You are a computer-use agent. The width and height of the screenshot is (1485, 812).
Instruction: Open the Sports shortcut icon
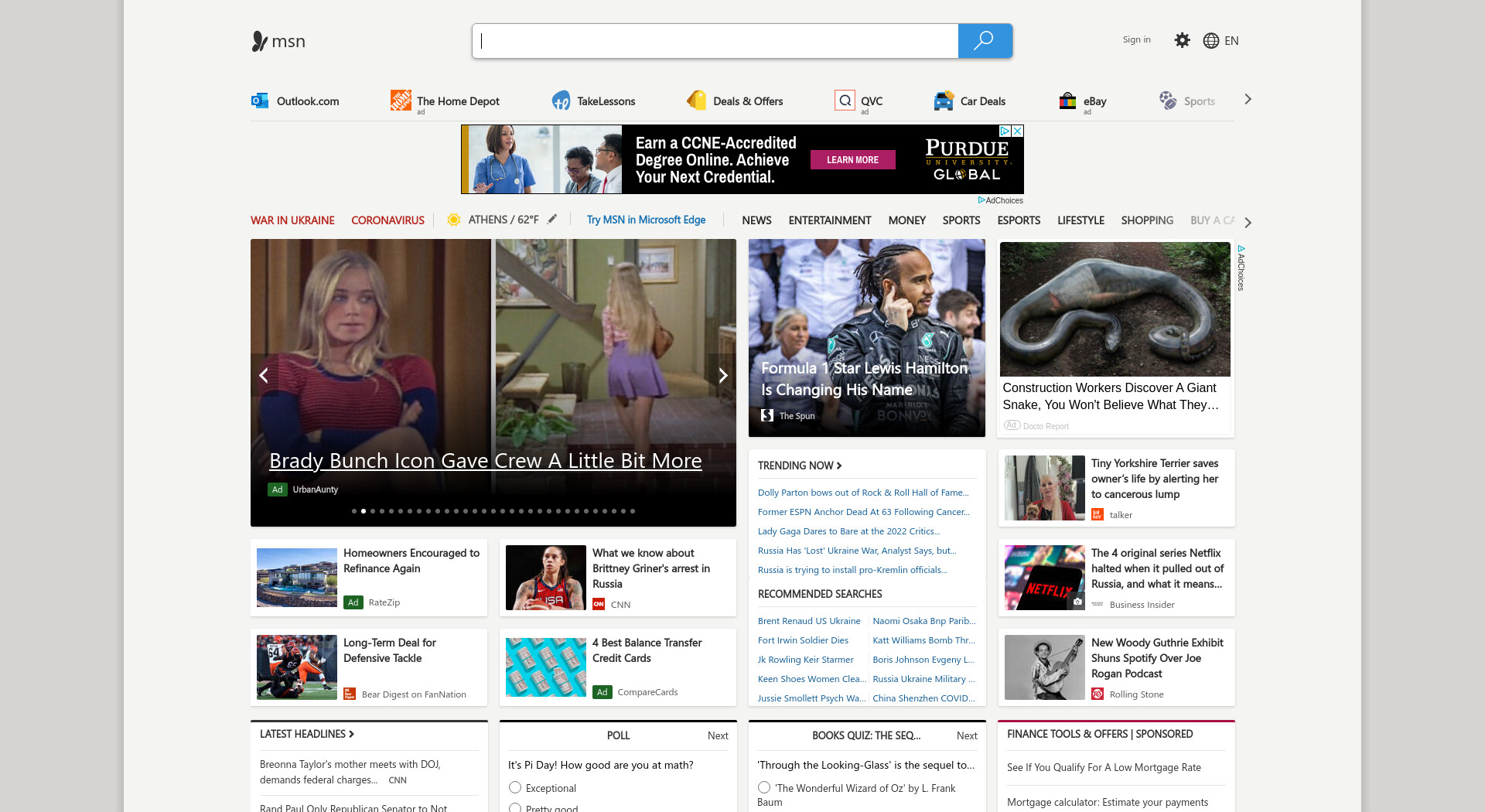1167,101
